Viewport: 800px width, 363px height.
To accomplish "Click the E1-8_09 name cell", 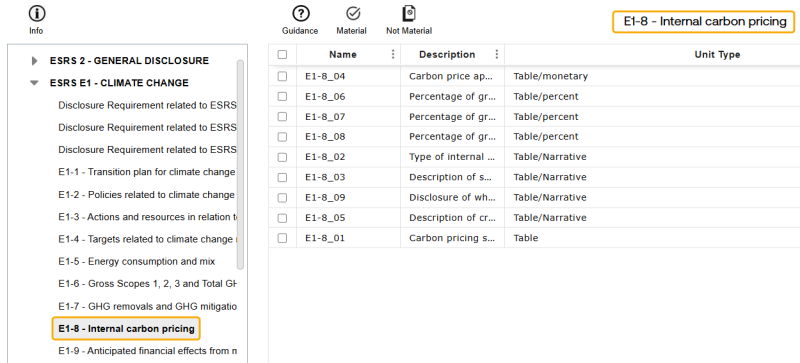I will (x=348, y=198).
